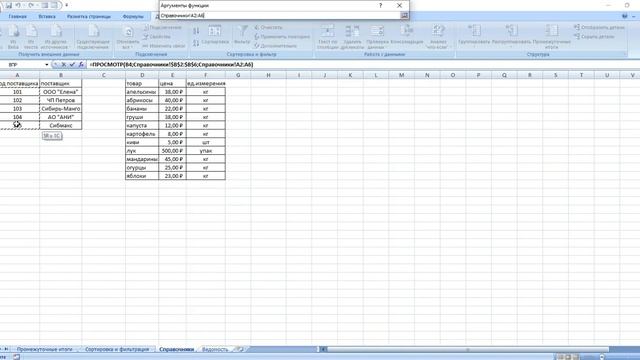Viewport: 640px width, 360px height.
Task: Click the Page Layout view icon in status bar
Action: tap(567, 357)
